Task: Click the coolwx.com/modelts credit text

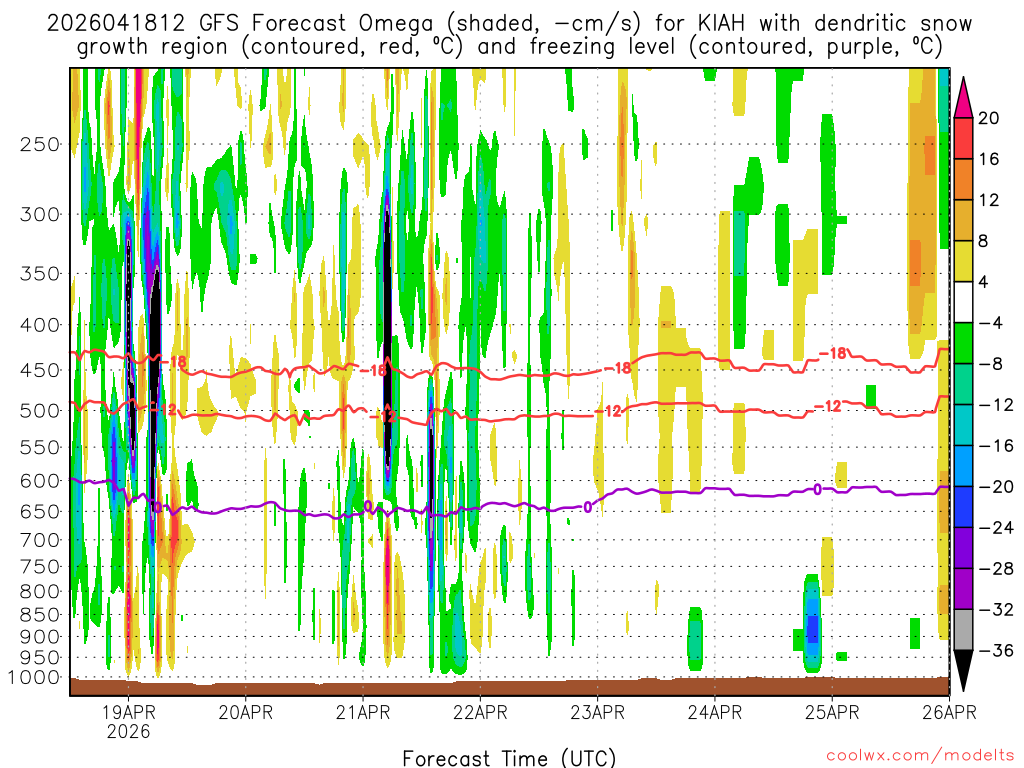Action: point(920,756)
